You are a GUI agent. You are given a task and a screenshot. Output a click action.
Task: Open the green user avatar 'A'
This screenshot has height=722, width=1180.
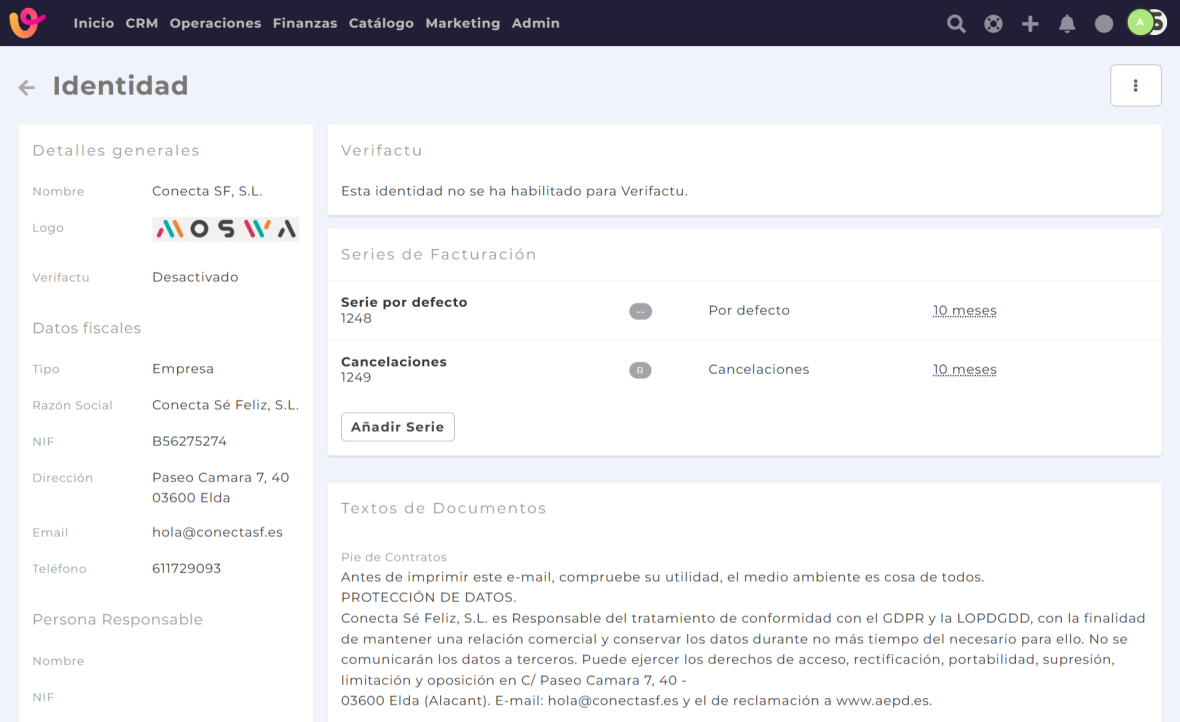1140,22
